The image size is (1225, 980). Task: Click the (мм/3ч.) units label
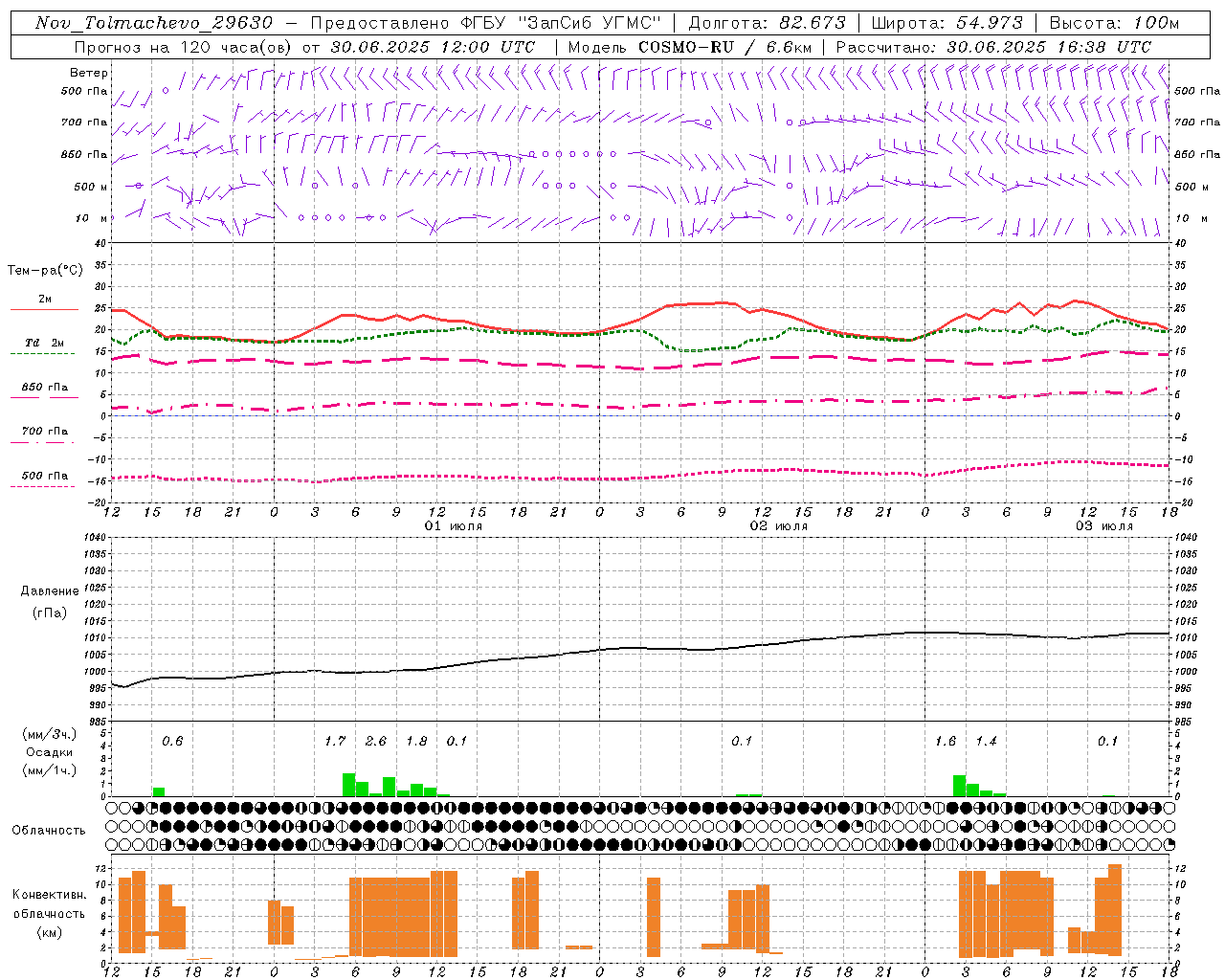(x=49, y=734)
